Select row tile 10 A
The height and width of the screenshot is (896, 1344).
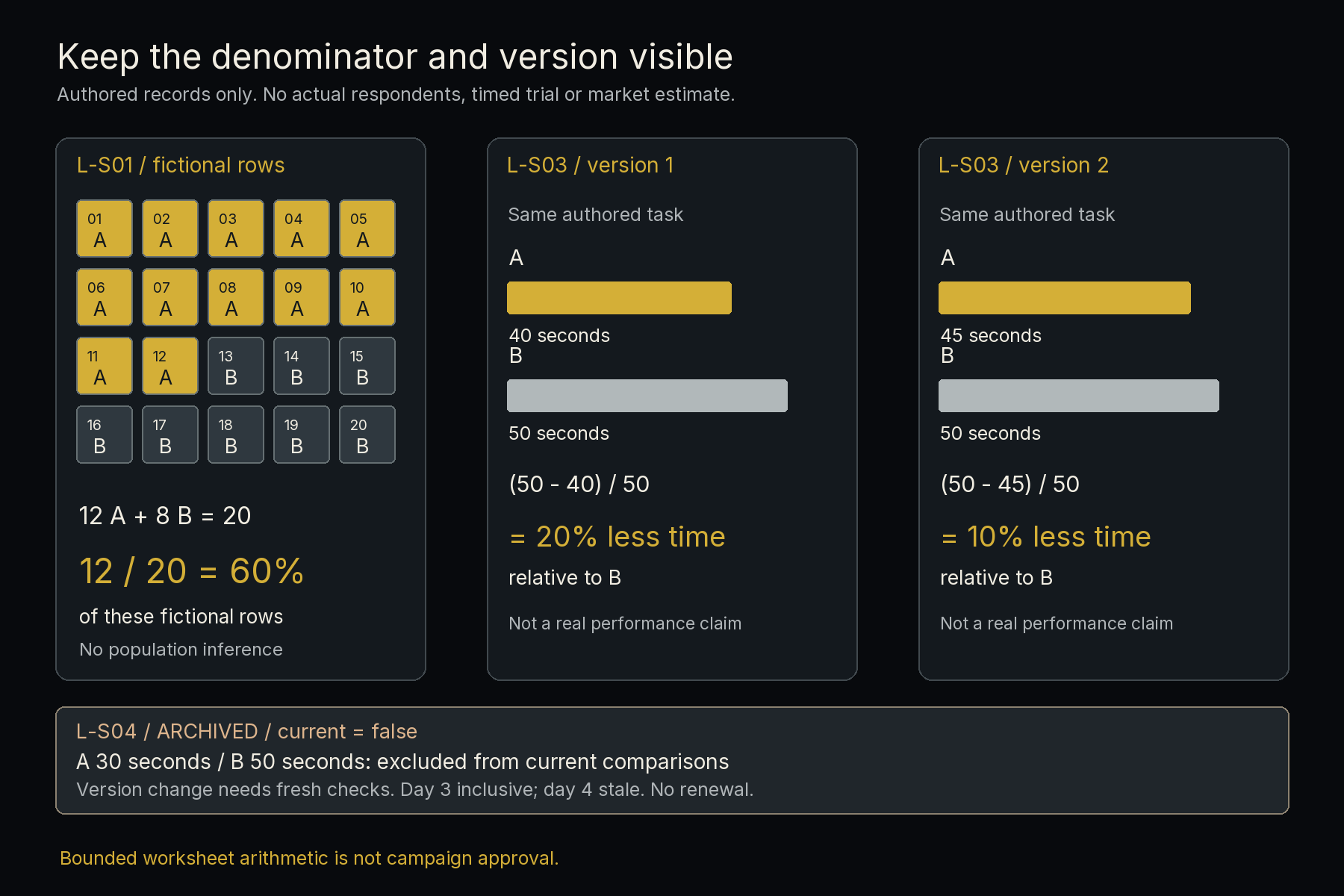[x=367, y=297]
